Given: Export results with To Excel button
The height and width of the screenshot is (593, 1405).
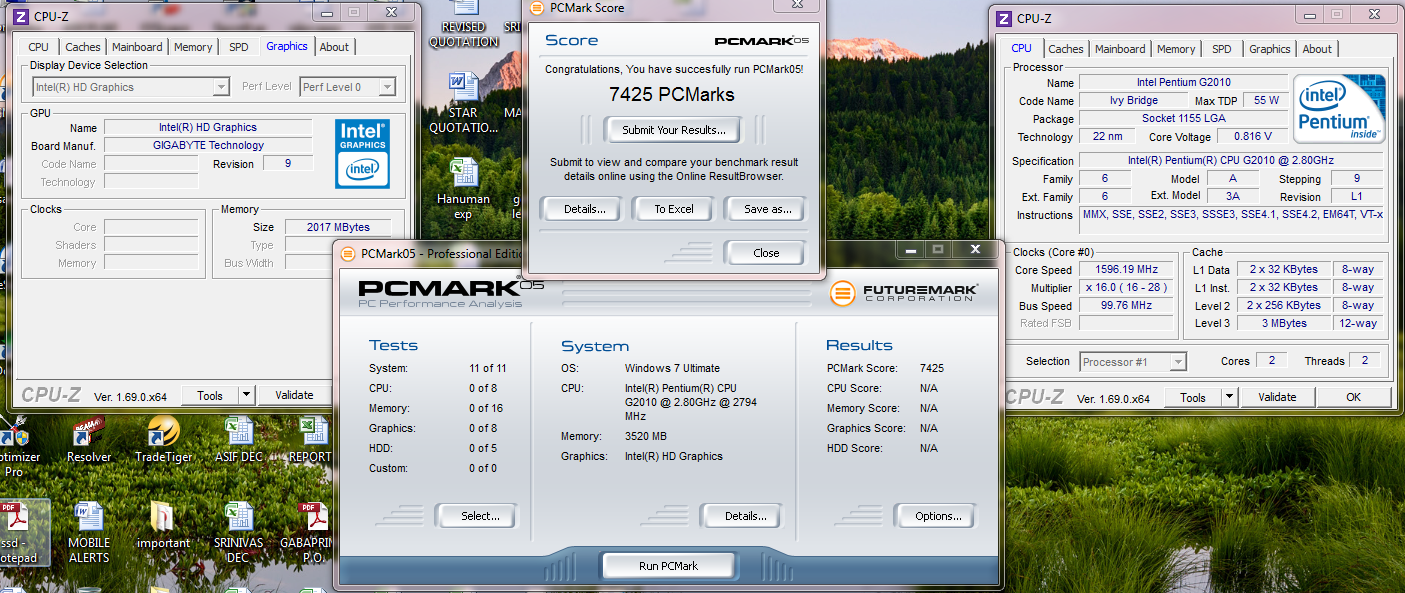Looking at the screenshot, I should pos(674,209).
